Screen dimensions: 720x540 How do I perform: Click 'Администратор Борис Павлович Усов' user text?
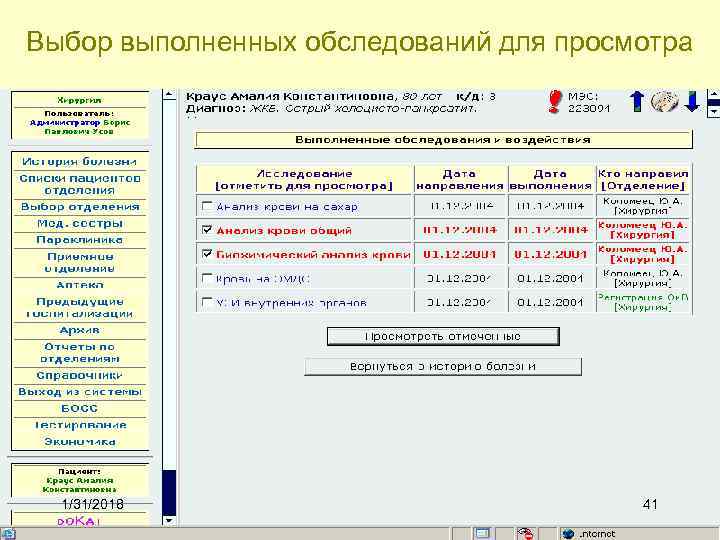point(80,127)
